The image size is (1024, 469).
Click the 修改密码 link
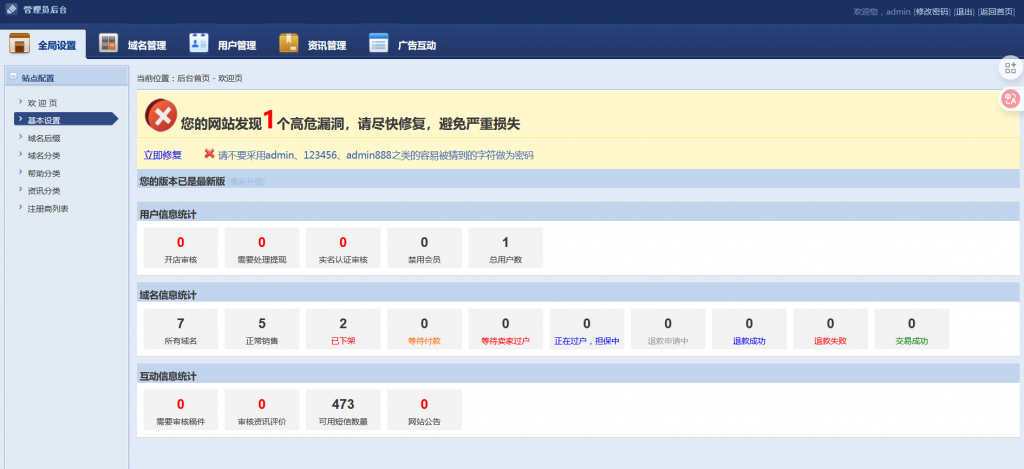point(931,12)
